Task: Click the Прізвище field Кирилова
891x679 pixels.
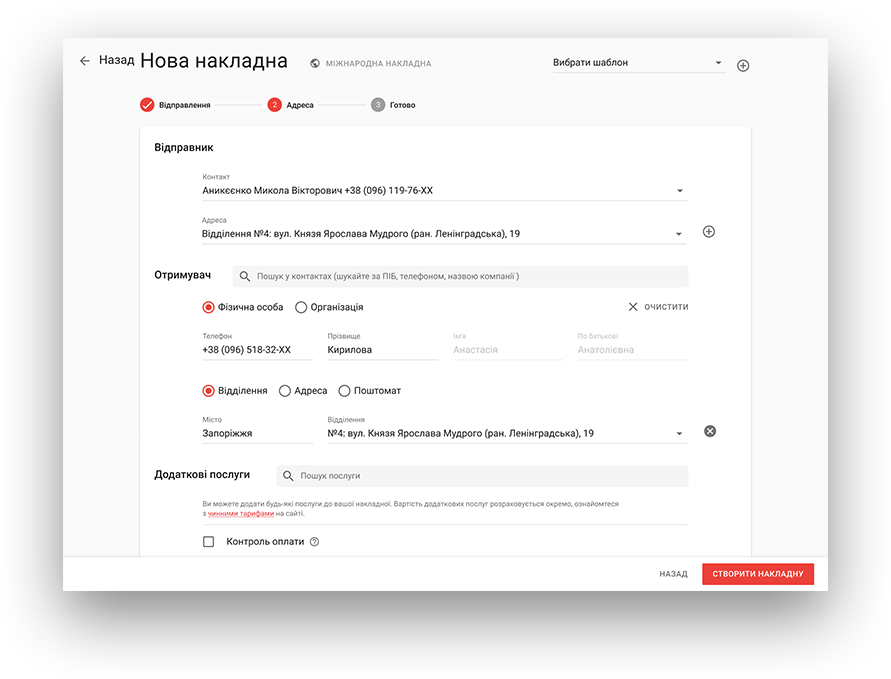Action: [x=382, y=345]
